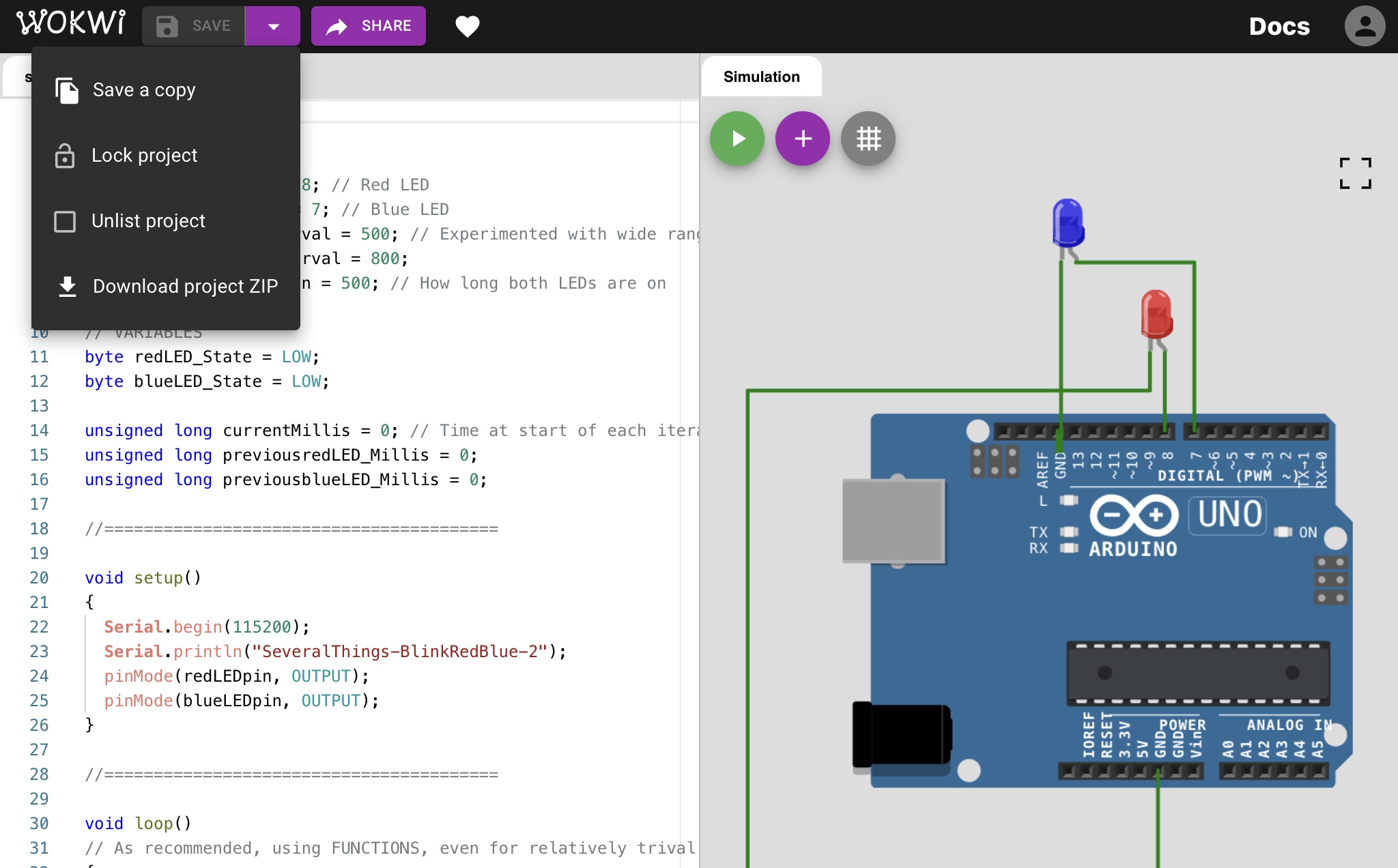The height and width of the screenshot is (868, 1398).
Task: Open the Save options dropdown arrow
Action: click(x=273, y=26)
